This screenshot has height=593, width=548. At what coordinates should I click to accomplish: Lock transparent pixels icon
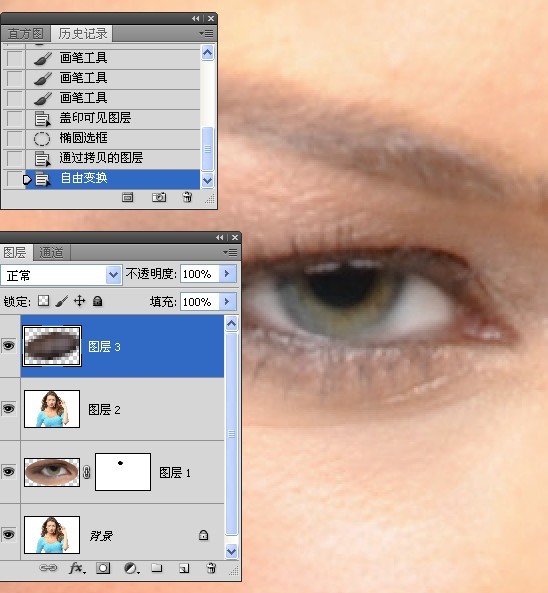(43, 301)
